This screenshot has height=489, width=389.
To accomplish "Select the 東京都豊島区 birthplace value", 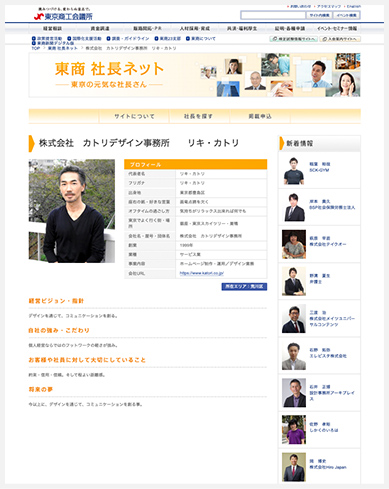I will [192, 193].
